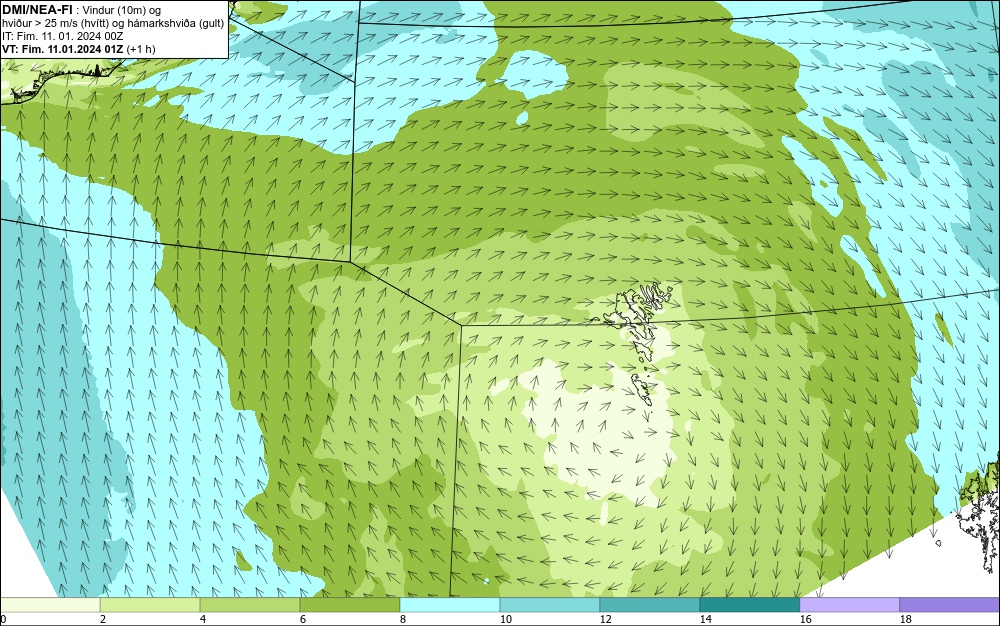
Task: Click the "IT: Fim. 11. 01. 2024 00Z" line
Action: tap(62, 36)
